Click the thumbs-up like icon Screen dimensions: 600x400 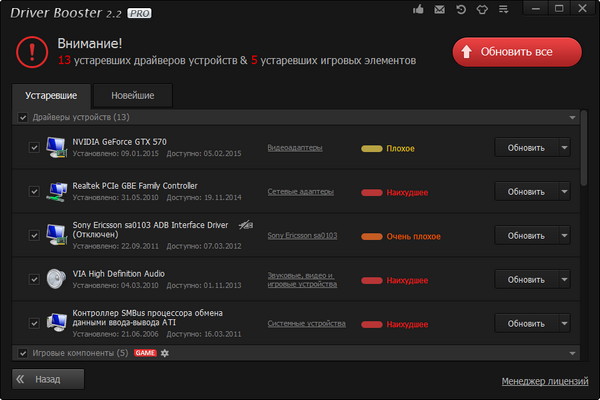418,9
